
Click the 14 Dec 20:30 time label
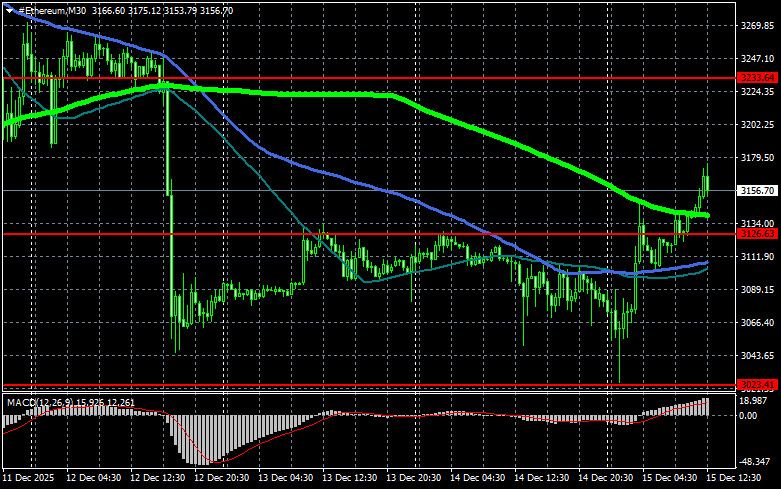(x=606, y=478)
